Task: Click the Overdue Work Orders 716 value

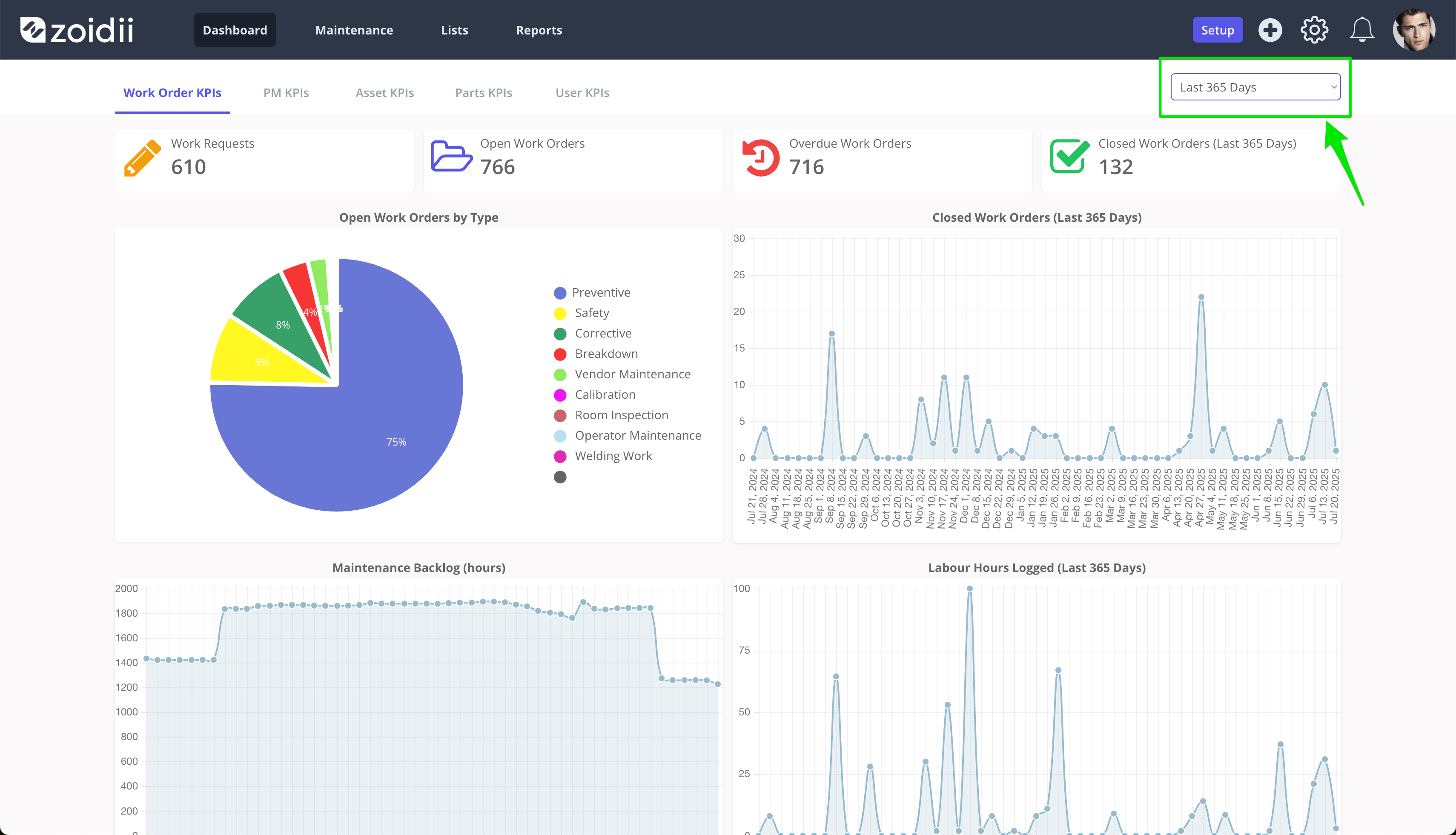Action: pyautogui.click(x=807, y=167)
